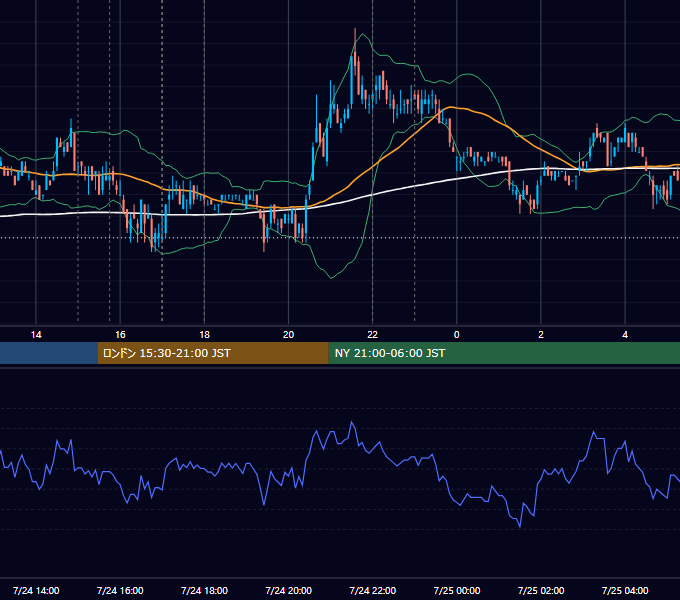Click the 7/24 14:00 date label
Screen dimensions: 680x600
(36, 590)
